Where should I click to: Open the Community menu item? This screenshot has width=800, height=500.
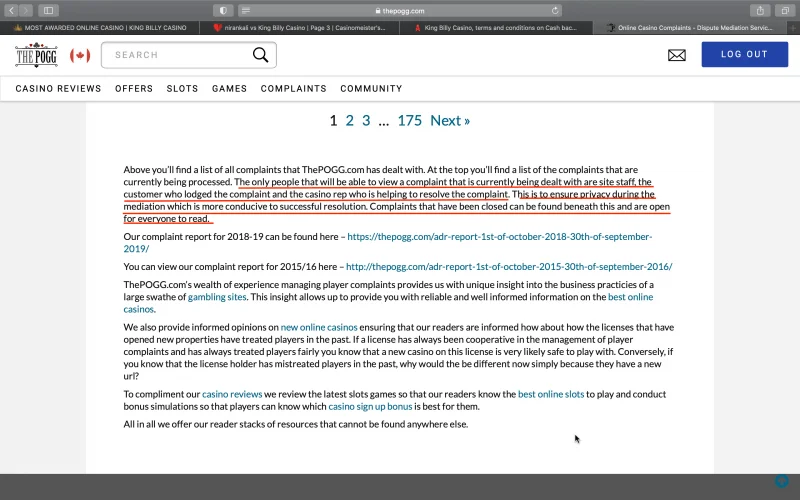click(x=371, y=89)
